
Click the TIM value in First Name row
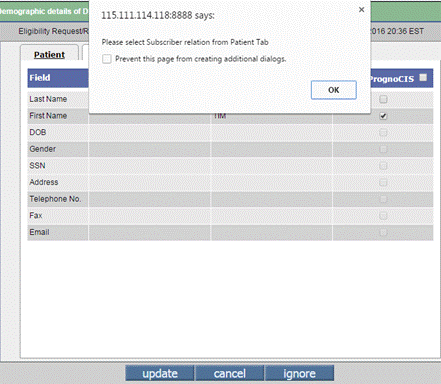coord(220,116)
